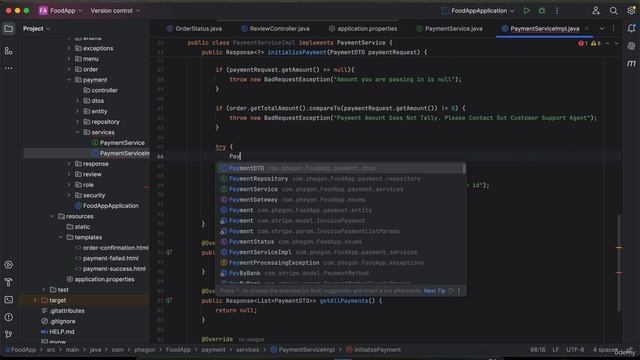Open the Build hammer tool window
Image resolution: width=640 pixels, height=360 pixels.
click(x=9, y=282)
